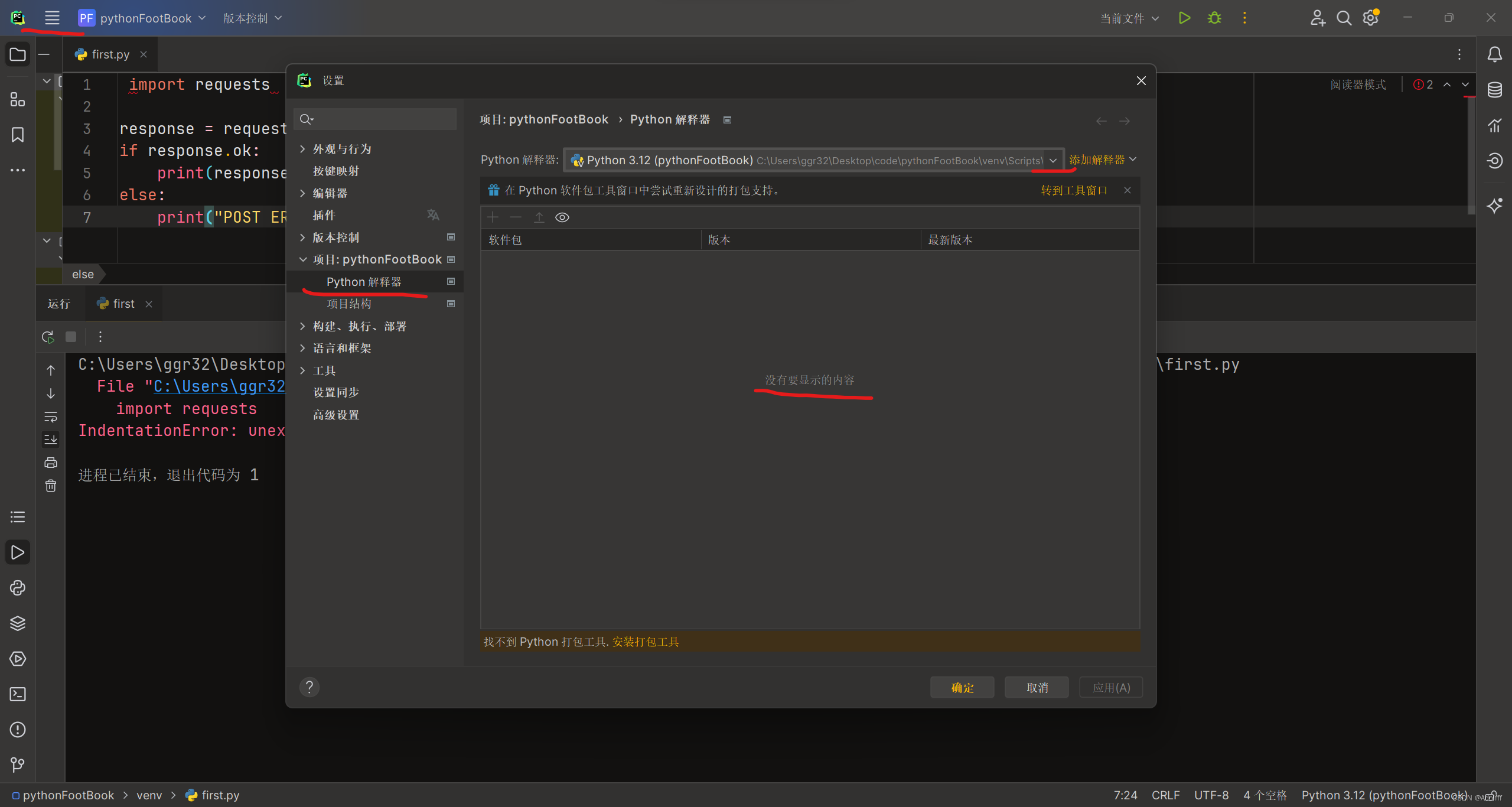Toggle the Python interpreter settings panel
This screenshot has height=807, width=1512.
(x=365, y=281)
